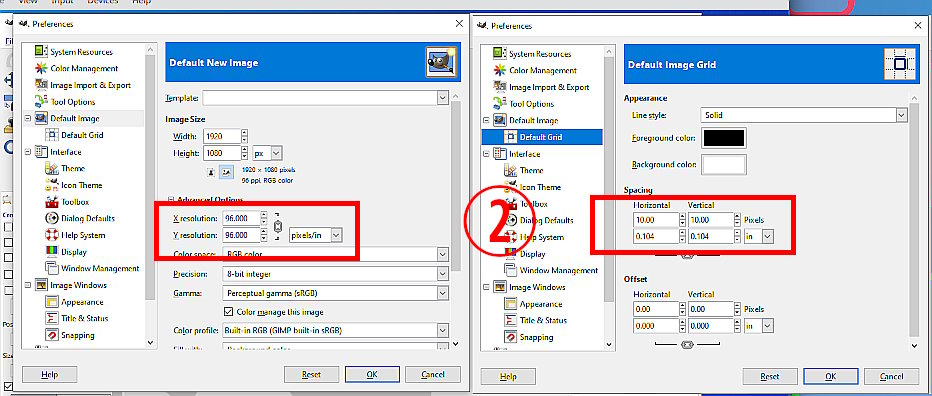This screenshot has height=396, width=932.
Task: Choose landscape orientation button
Action: tap(226, 172)
